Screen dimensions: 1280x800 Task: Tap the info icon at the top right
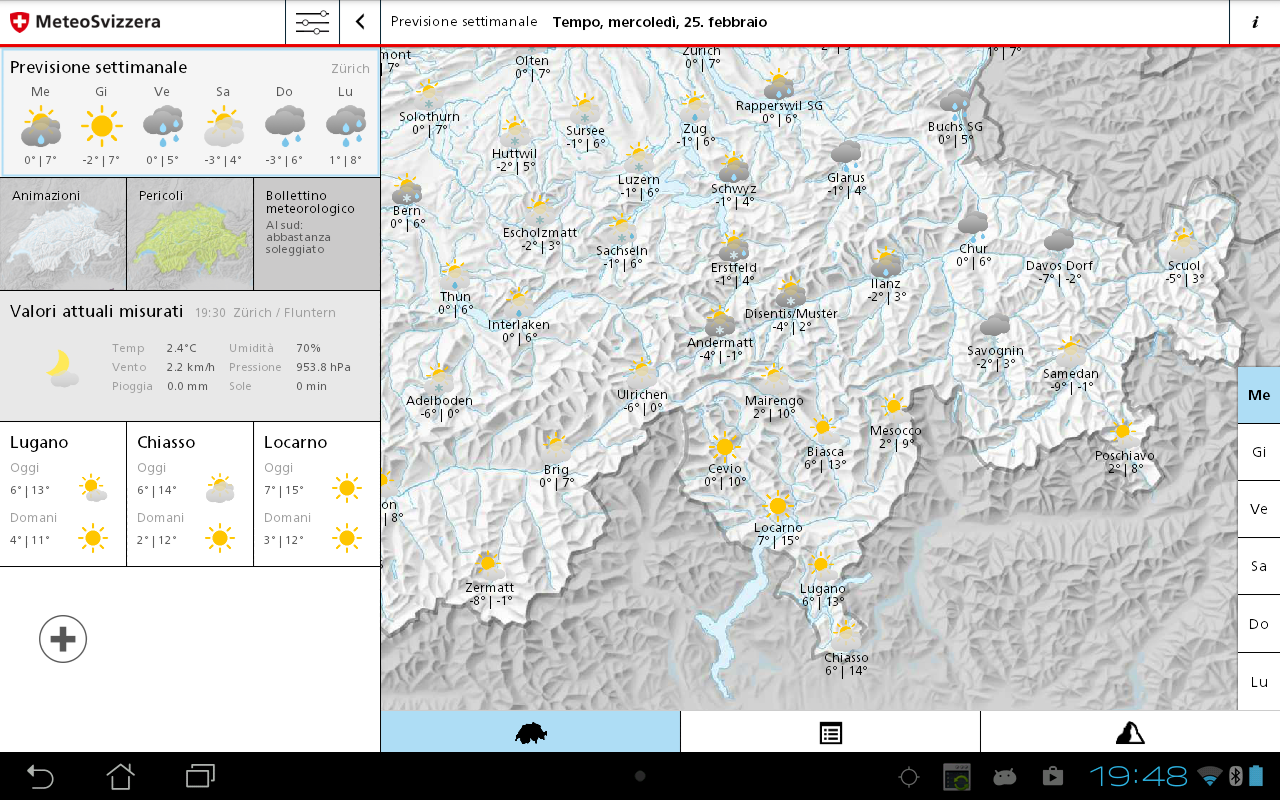(x=1255, y=22)
